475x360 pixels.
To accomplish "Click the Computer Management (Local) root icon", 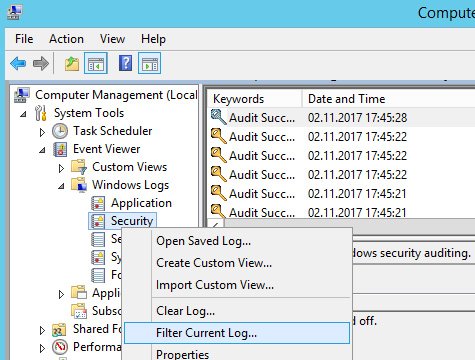I will [22, 95].
